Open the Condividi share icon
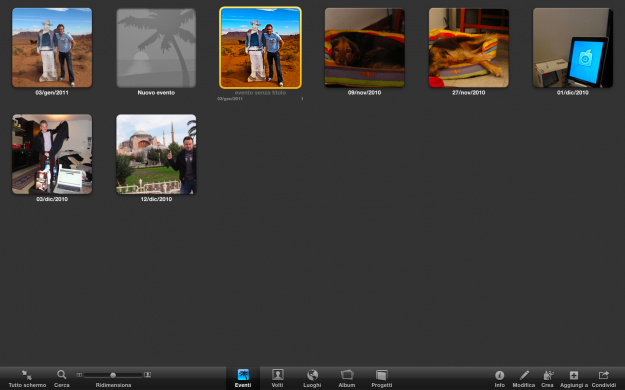This screenshot has height=390, width=625. point(603,375)
